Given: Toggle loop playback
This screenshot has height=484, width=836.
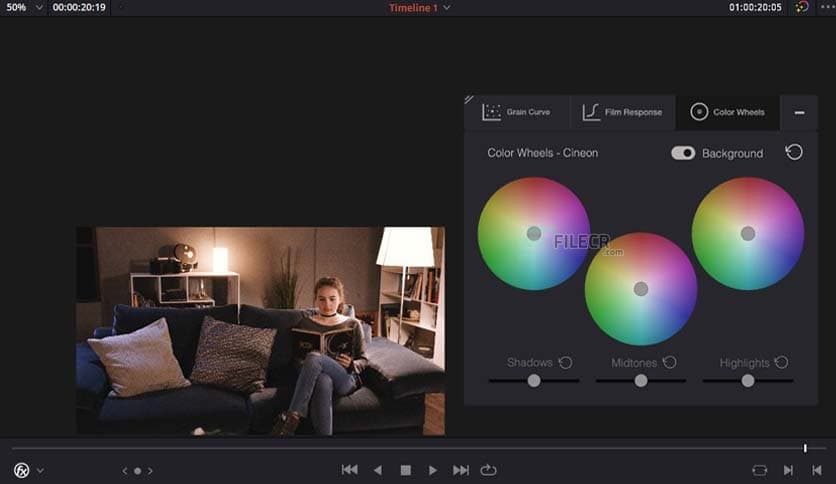Looking at the screenshot, I should [488, 470].
